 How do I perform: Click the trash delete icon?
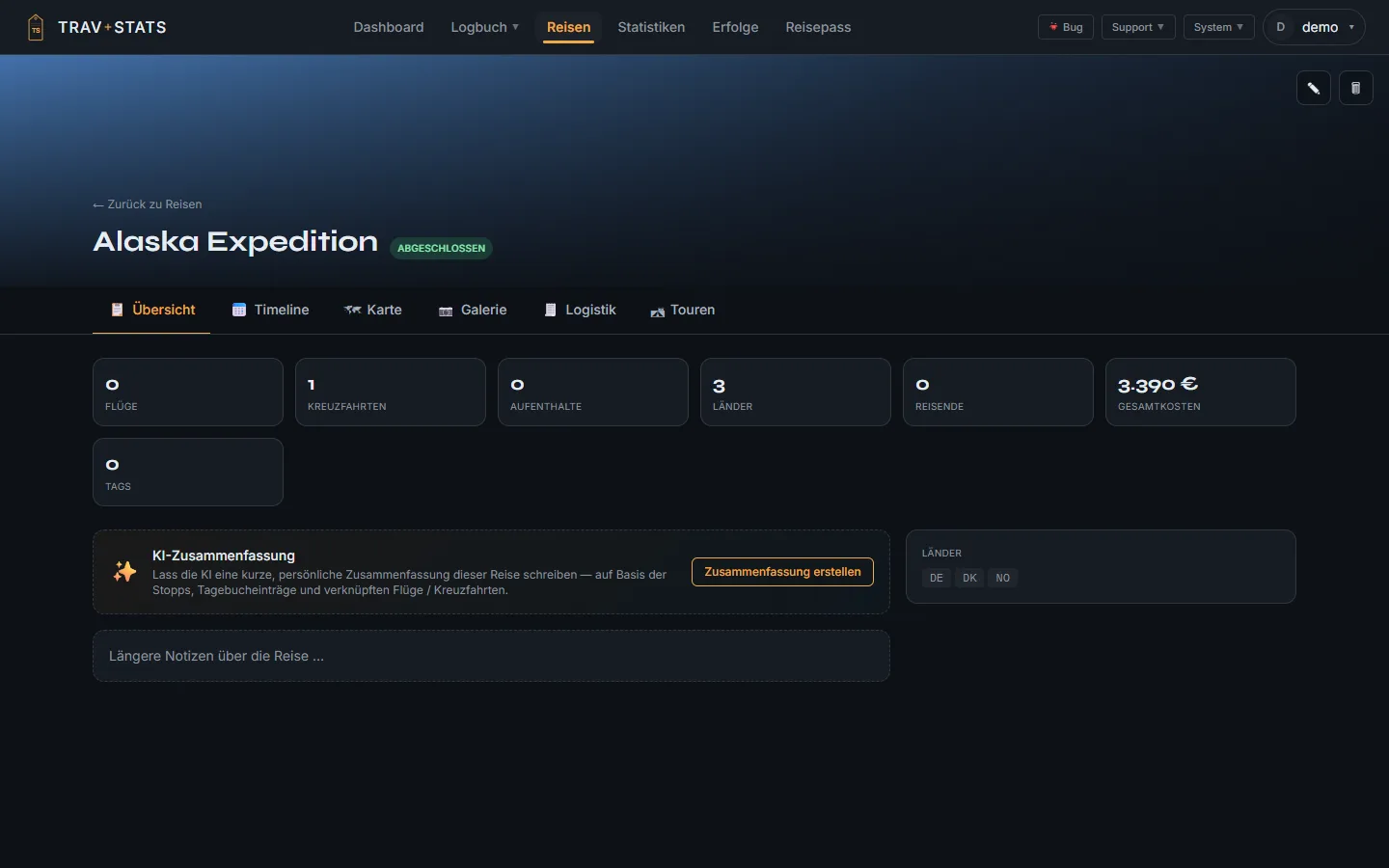coord(1356,88)
